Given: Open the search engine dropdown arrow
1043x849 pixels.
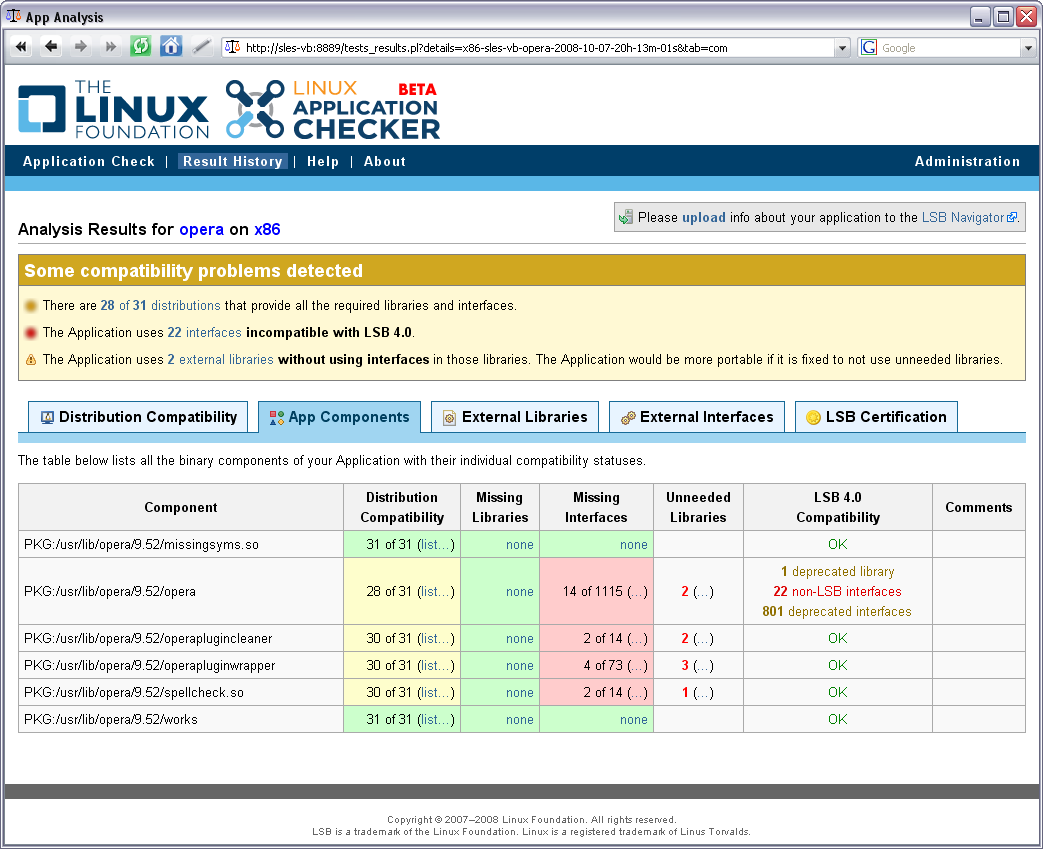Looking at the screenshot, I should pyautogui.click(x=1028, y=48).
